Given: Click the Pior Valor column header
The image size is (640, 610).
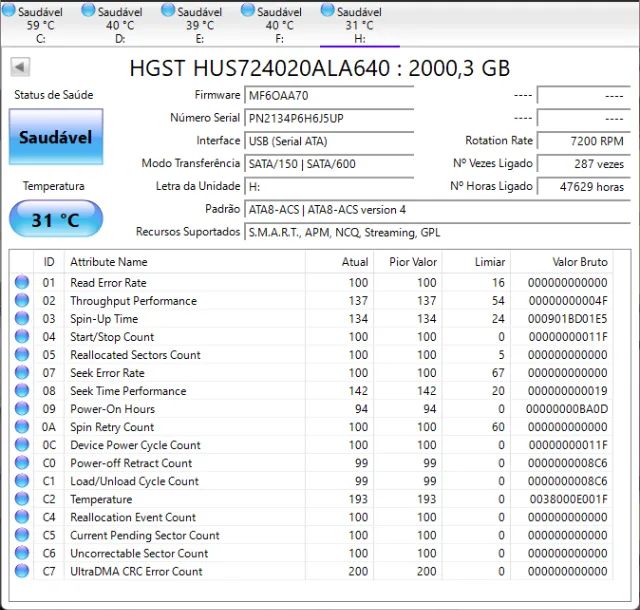Looking at the screenshot, I should [x=407, y=262].
